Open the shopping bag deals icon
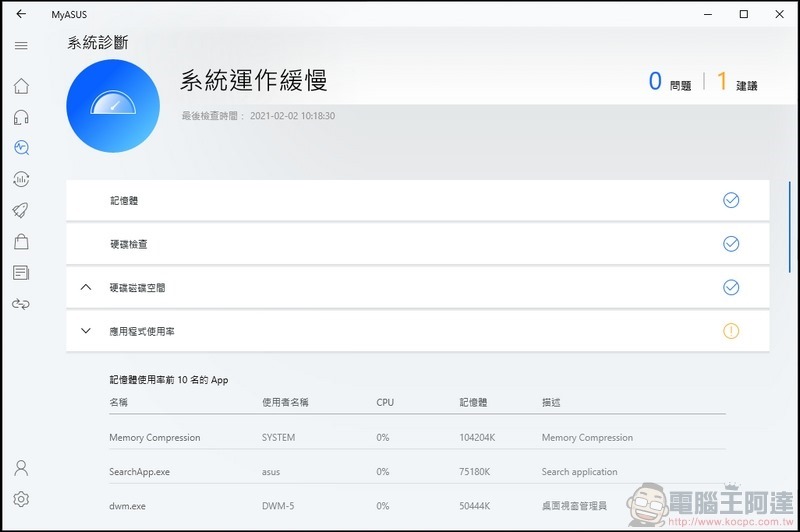The width and height of the screenshot is (800, 532). point(21,241)
